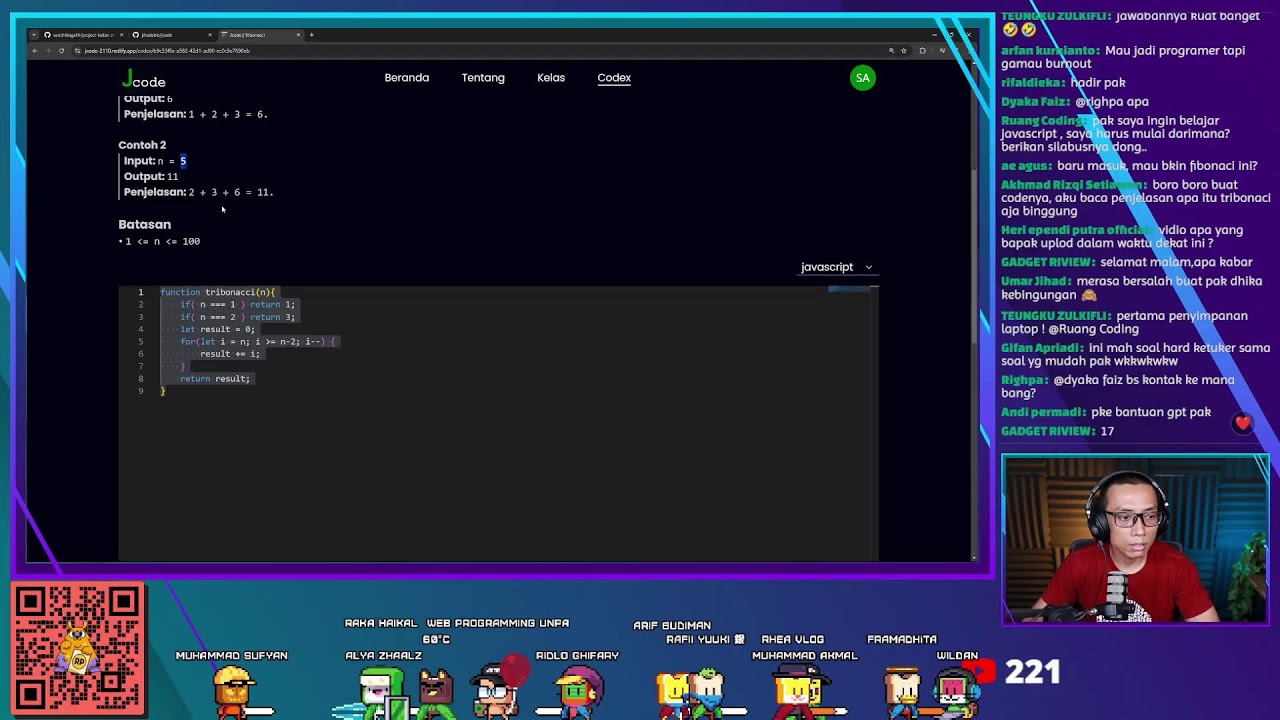1280x720 pixels.
Task: Click Andi permadi's chat message
Action: [x=1106, y=412]
